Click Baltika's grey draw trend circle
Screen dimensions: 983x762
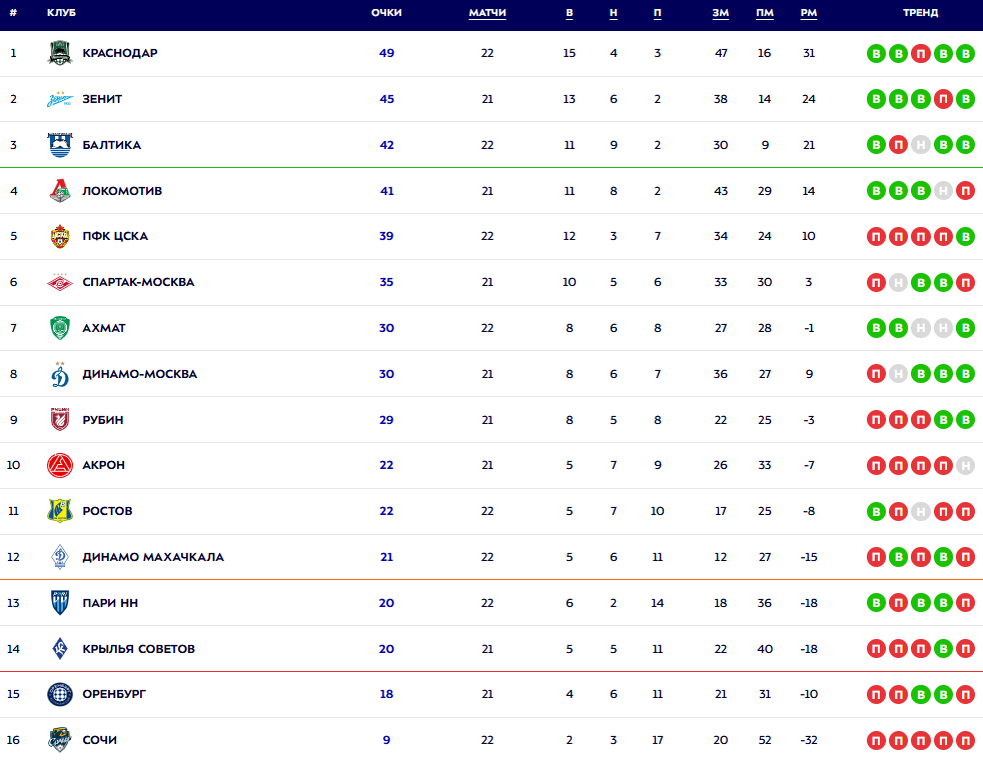pos(920,145)
